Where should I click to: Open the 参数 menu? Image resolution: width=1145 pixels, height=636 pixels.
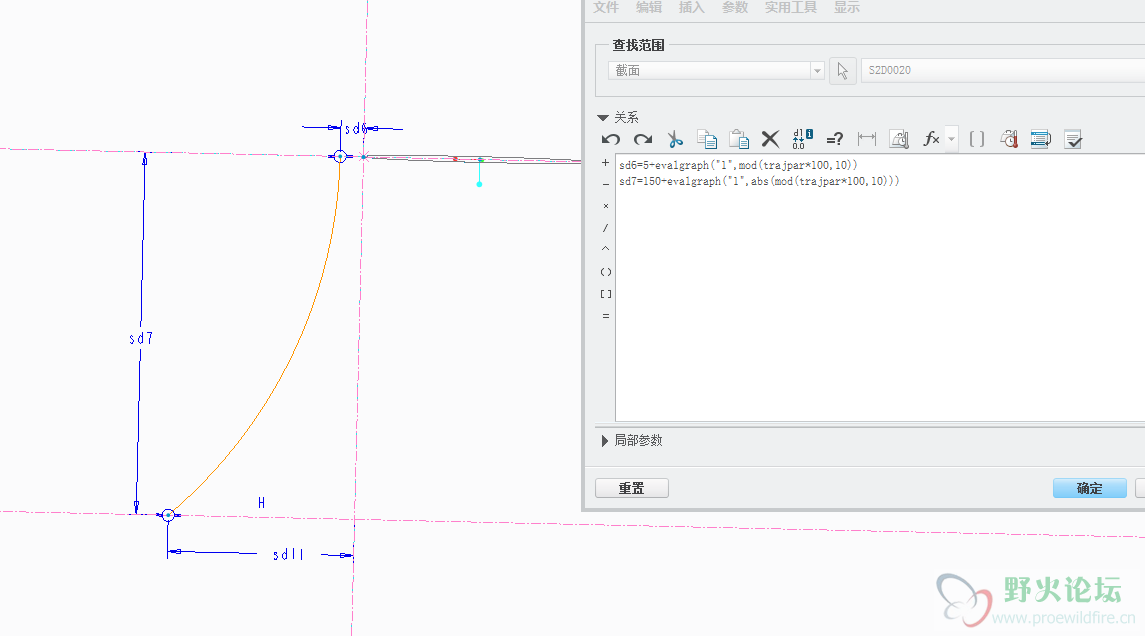pos(735,7)
